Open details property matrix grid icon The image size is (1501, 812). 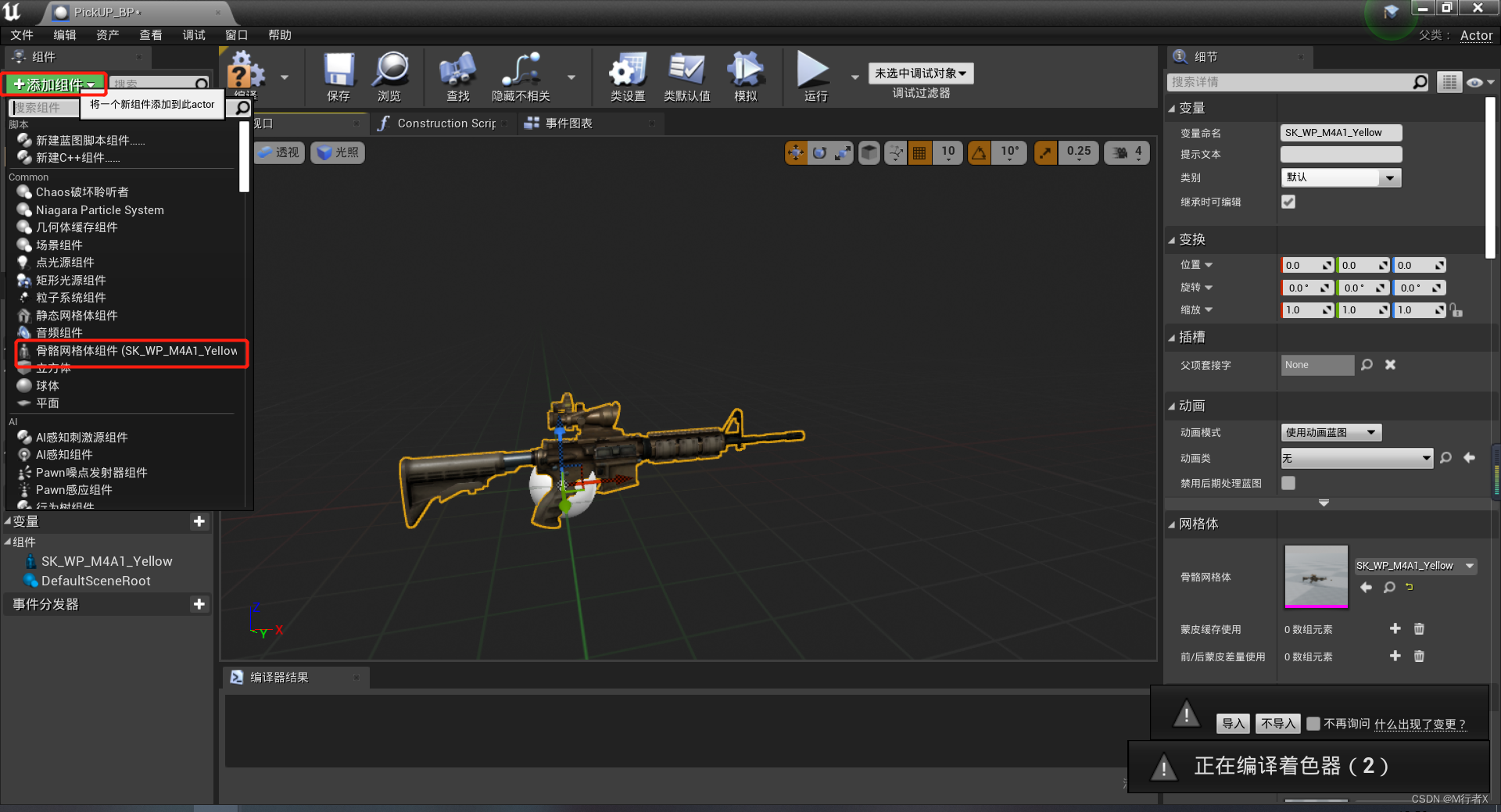(1449, 82)
